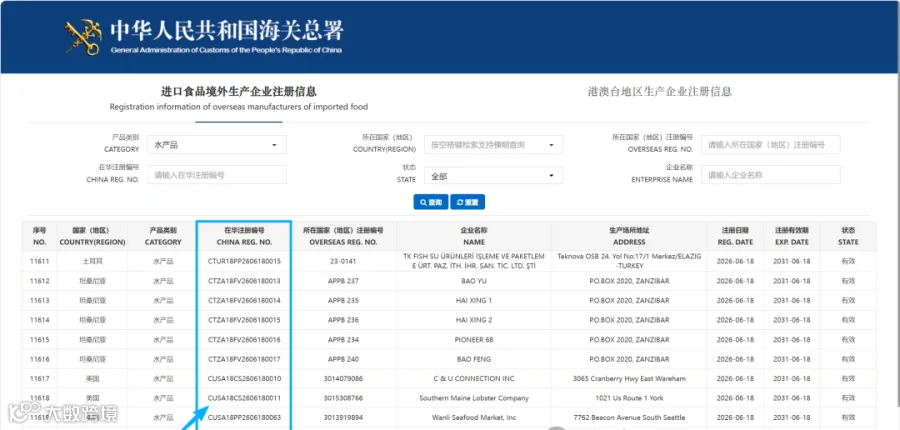Select registration number CTUR18PP2606180015
Viewport: 900px width, 430px height.
click(244, 261)
